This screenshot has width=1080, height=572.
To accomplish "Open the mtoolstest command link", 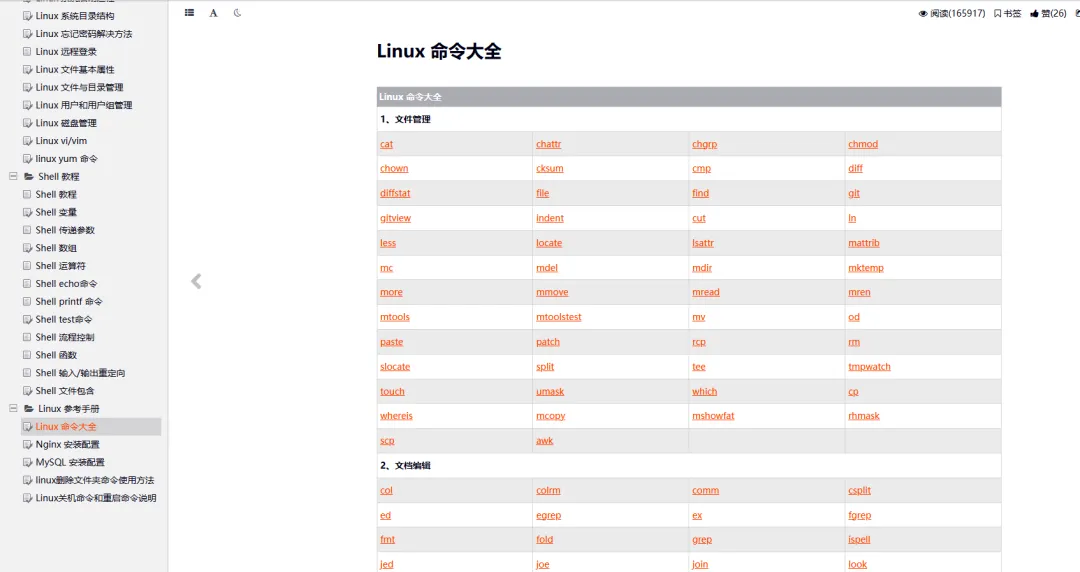I will click(x=559, y=317).
